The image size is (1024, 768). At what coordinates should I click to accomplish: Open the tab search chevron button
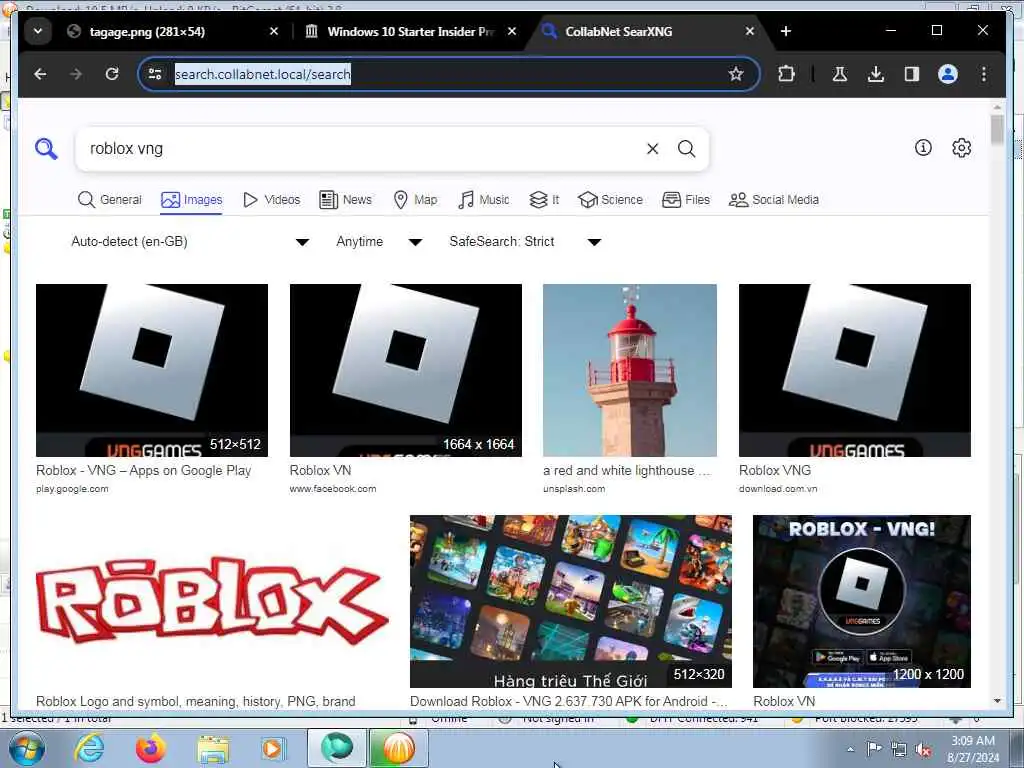38,31
